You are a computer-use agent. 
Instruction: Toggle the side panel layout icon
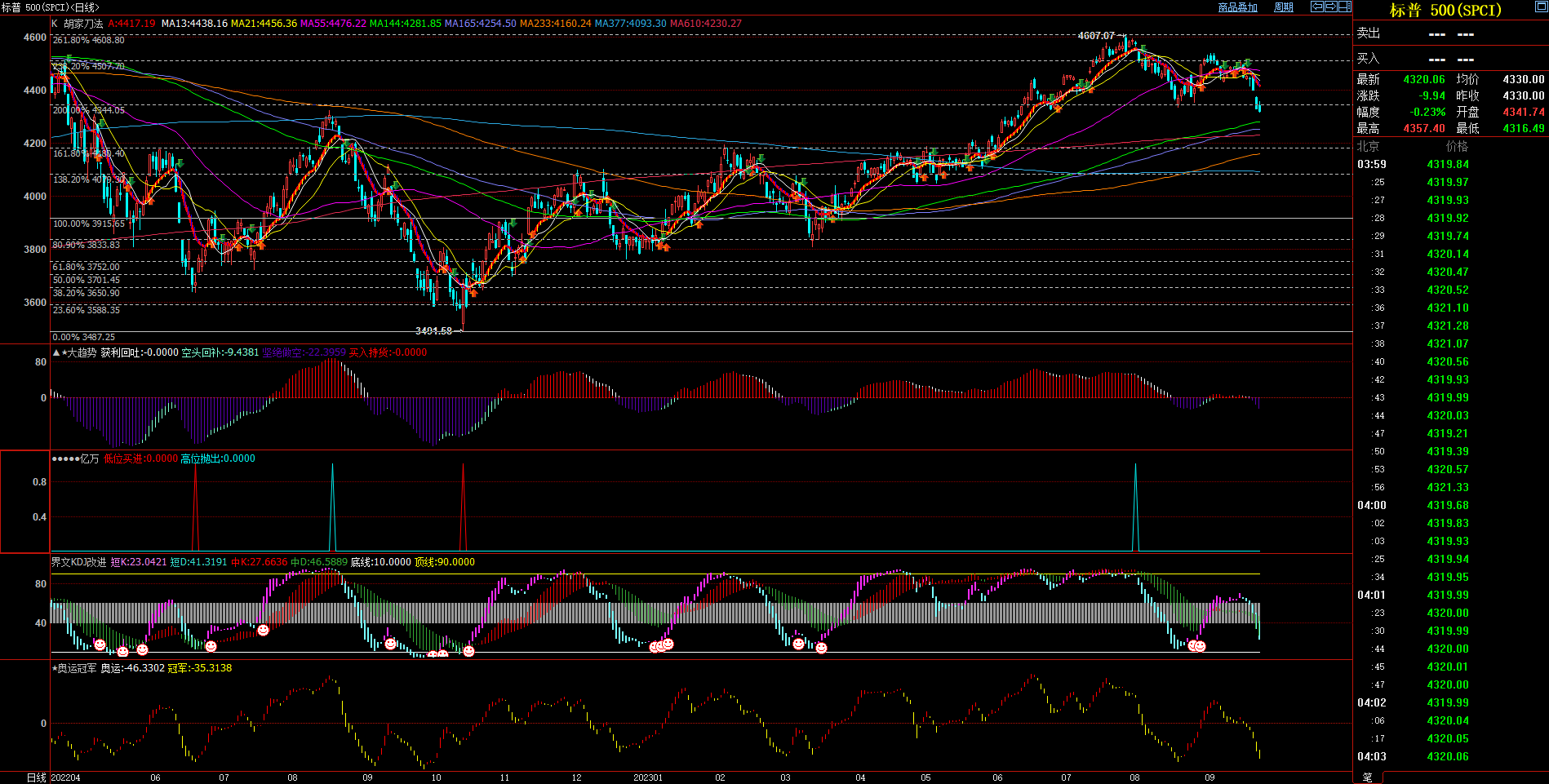tap(1344, 7)
